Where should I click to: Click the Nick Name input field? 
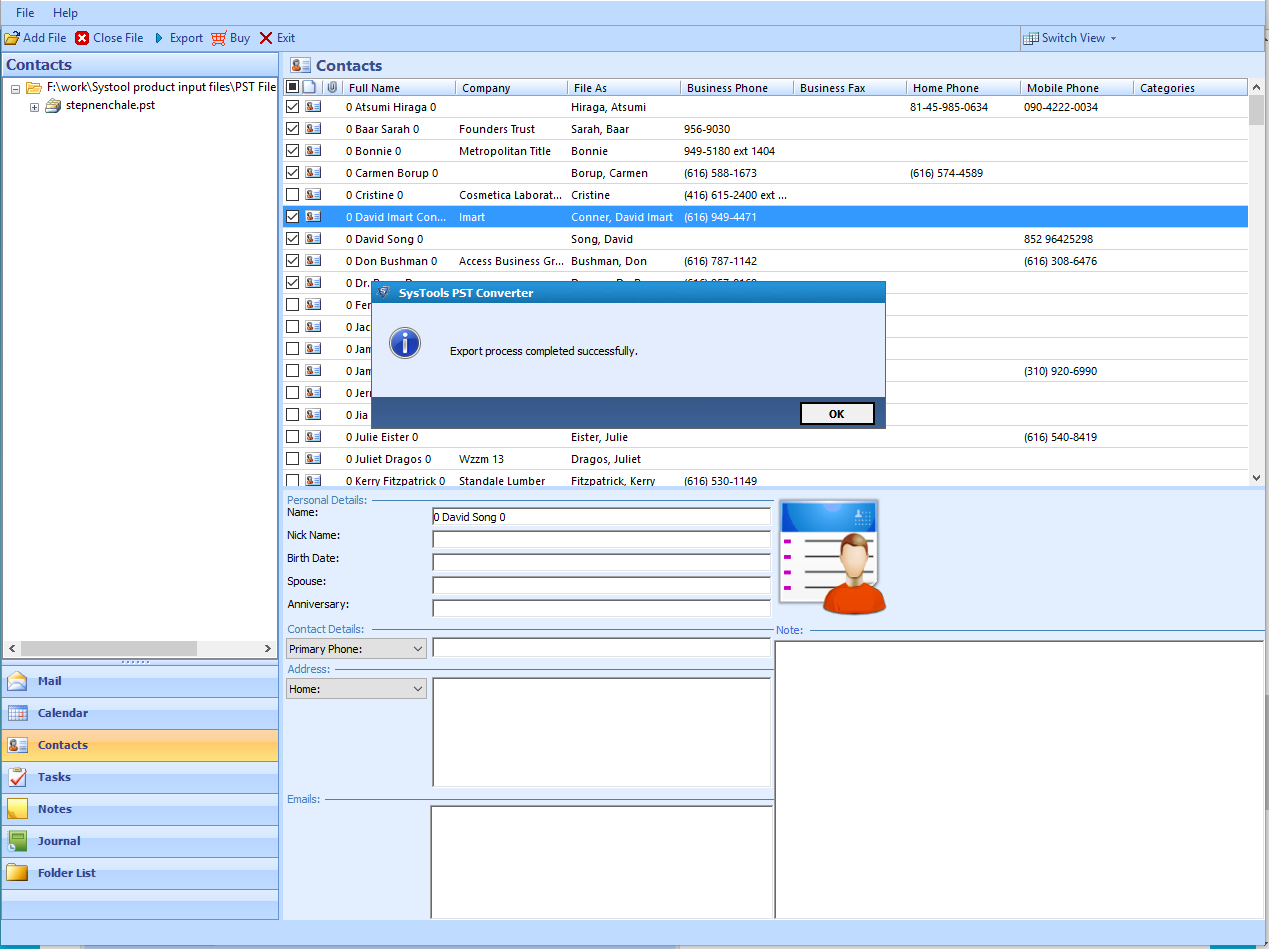tap(601, 540)
